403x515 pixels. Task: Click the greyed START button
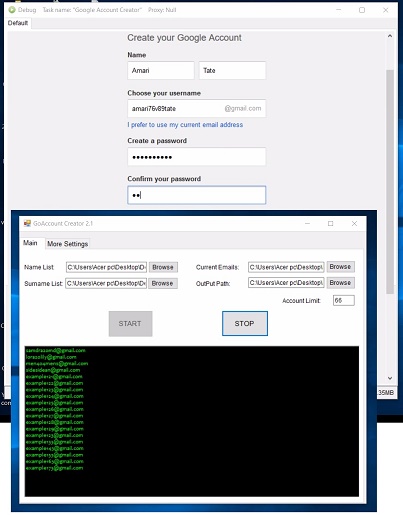[130, 324]
